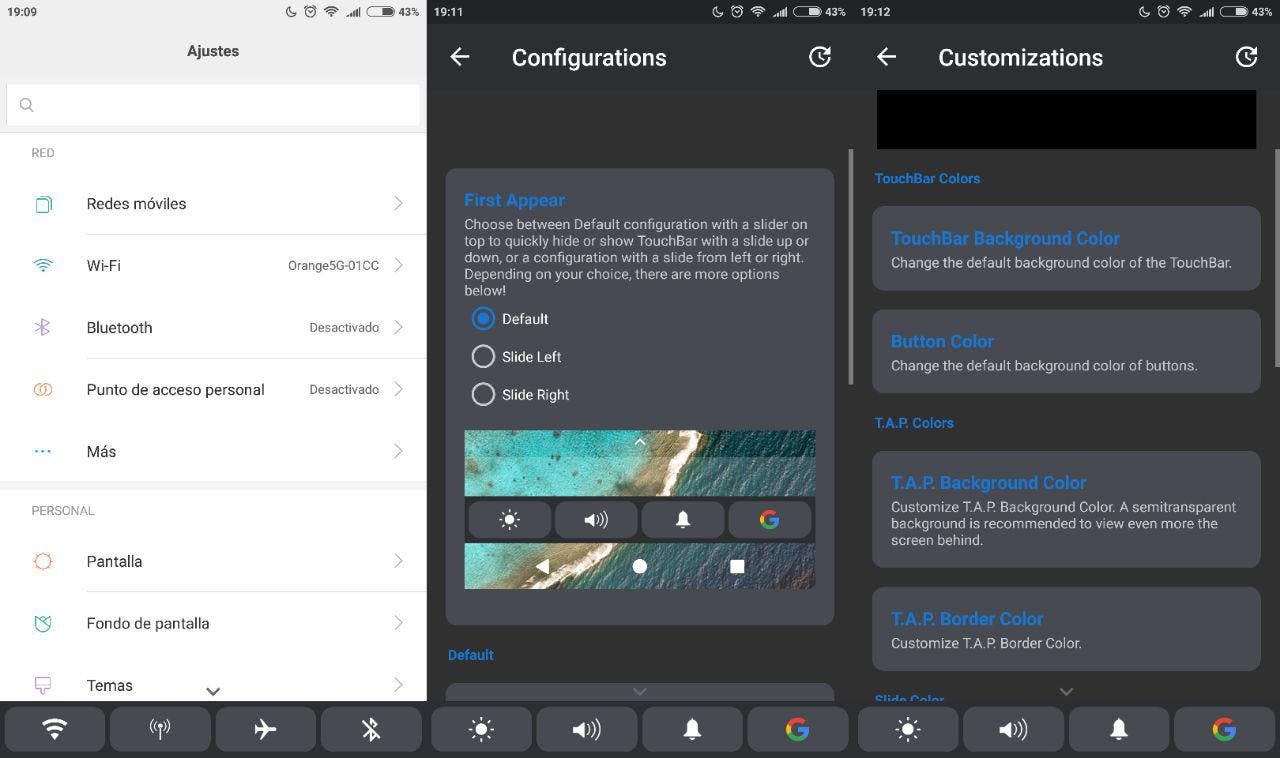Image resolution: width=1280 pixels, height=758 pixels.
Task: Open Pantalla via its right chevron
Action: click(398, 561)
